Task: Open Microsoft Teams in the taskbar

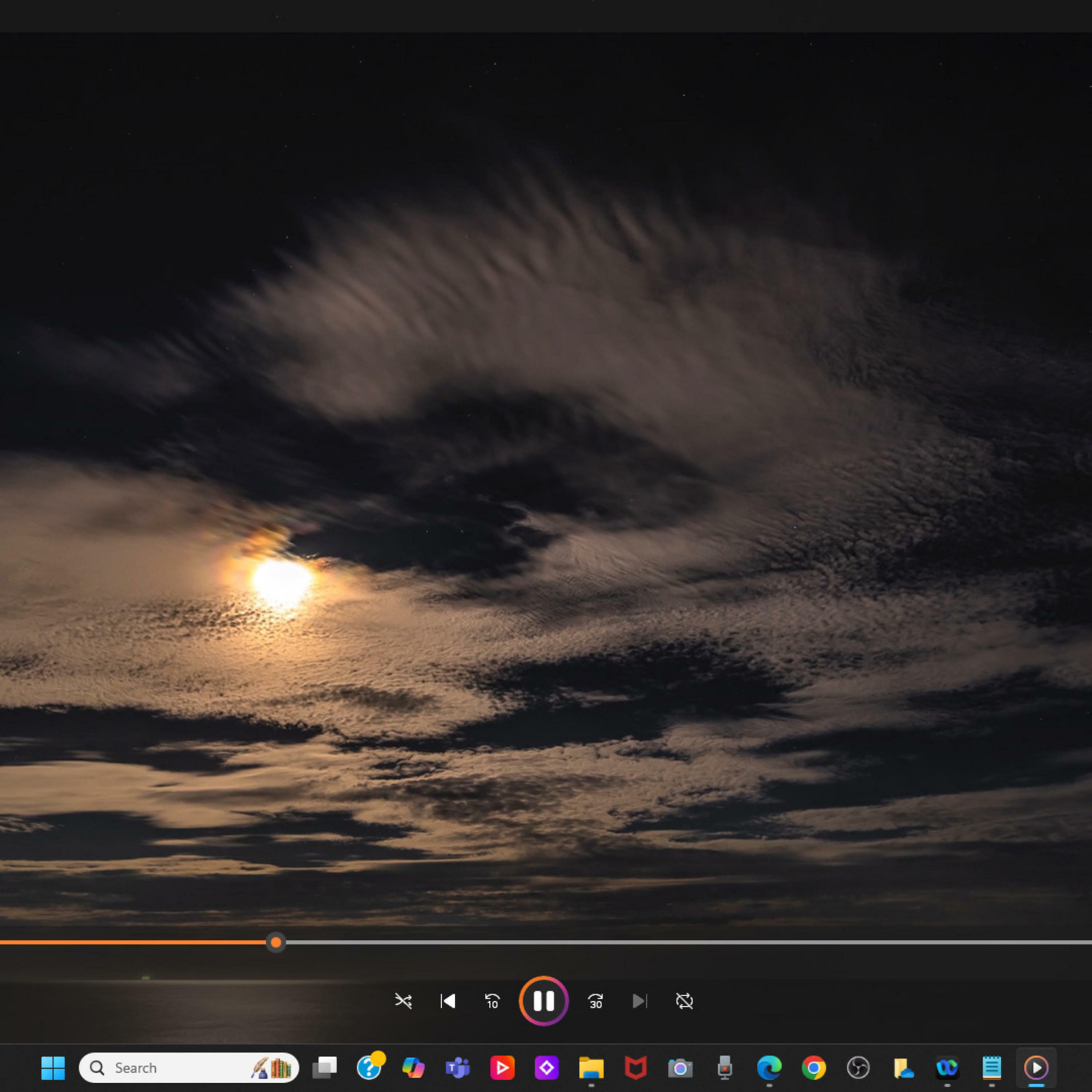Action: point(458,1068)
